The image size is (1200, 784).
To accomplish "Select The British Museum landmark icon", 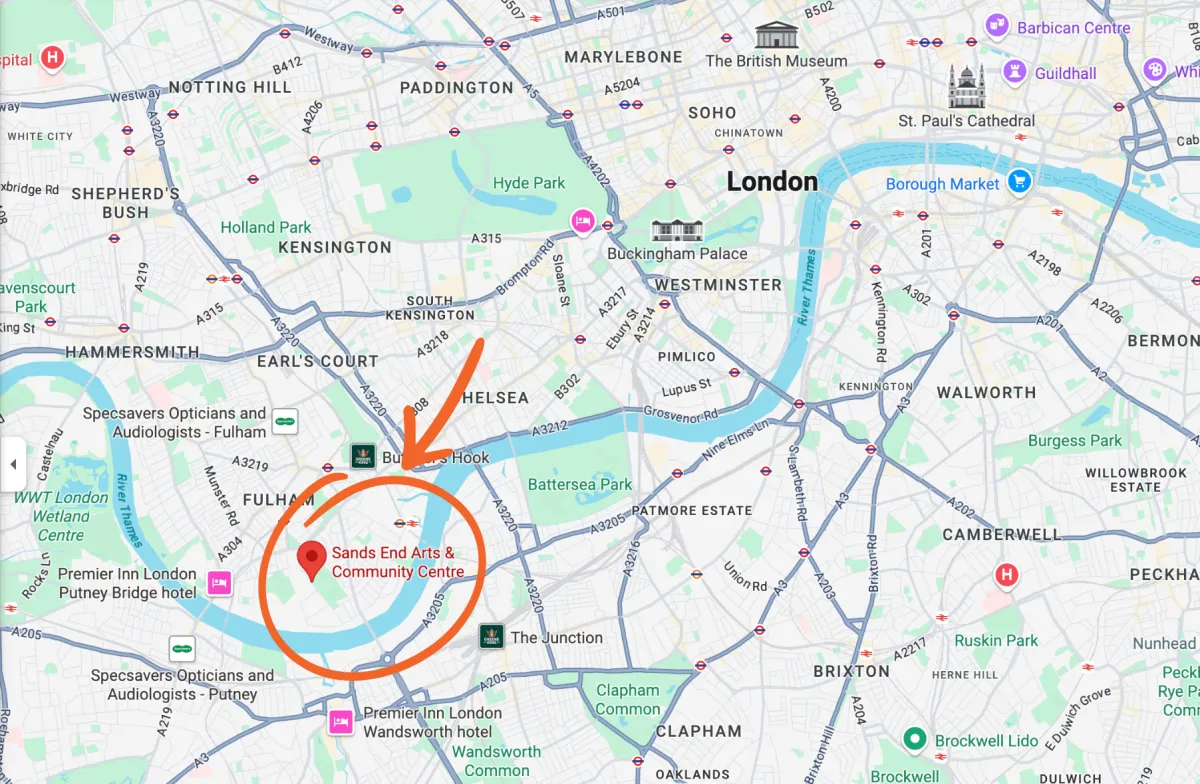I will point(776,33).
